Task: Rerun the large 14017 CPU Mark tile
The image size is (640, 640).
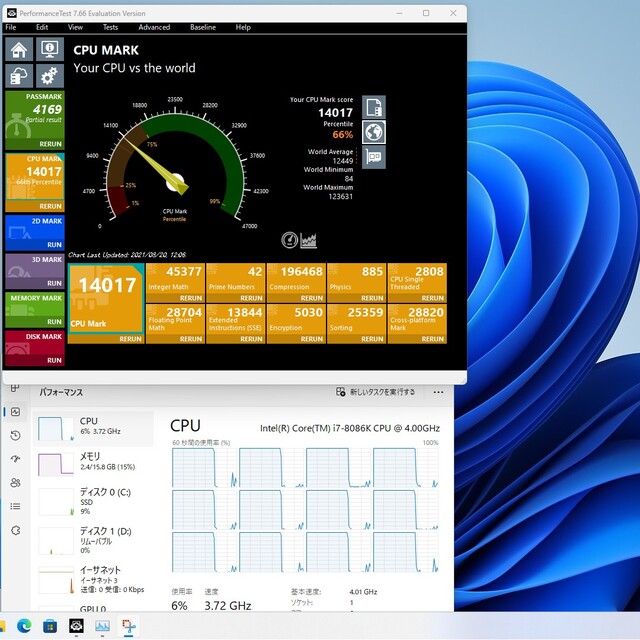Action: [x=131, y=339]
